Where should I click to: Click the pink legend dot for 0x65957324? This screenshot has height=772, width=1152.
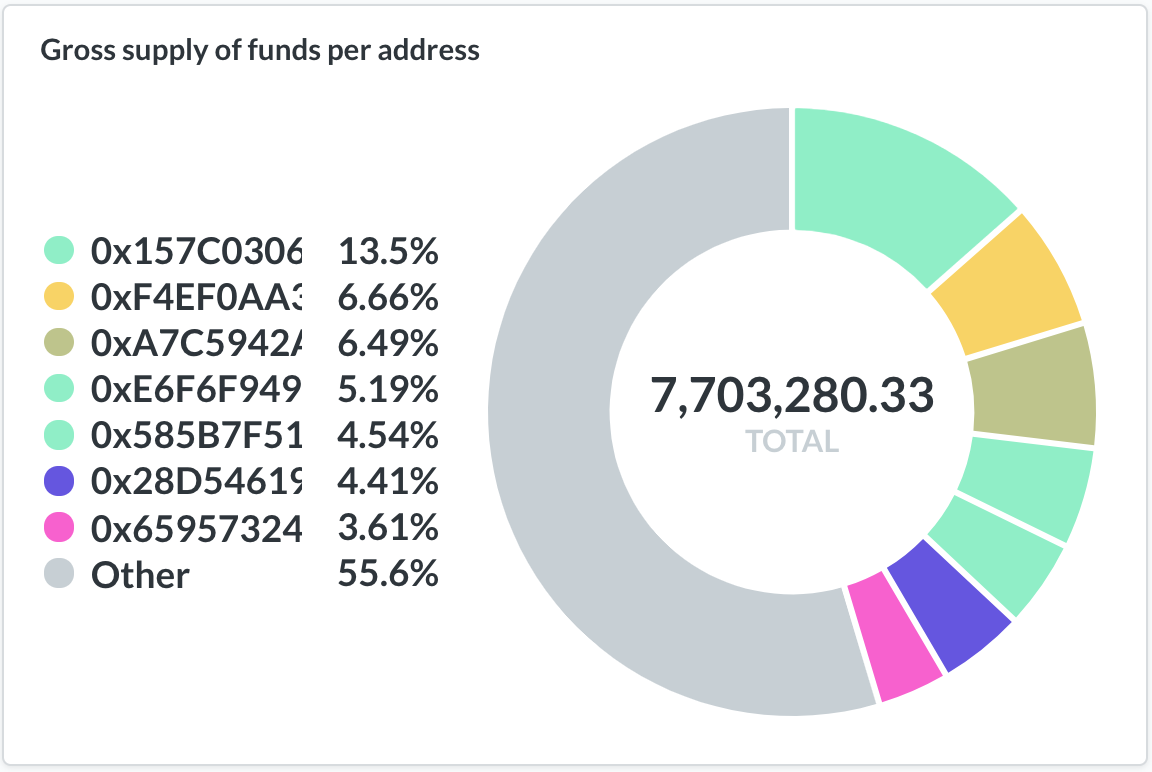pos(60,528)
